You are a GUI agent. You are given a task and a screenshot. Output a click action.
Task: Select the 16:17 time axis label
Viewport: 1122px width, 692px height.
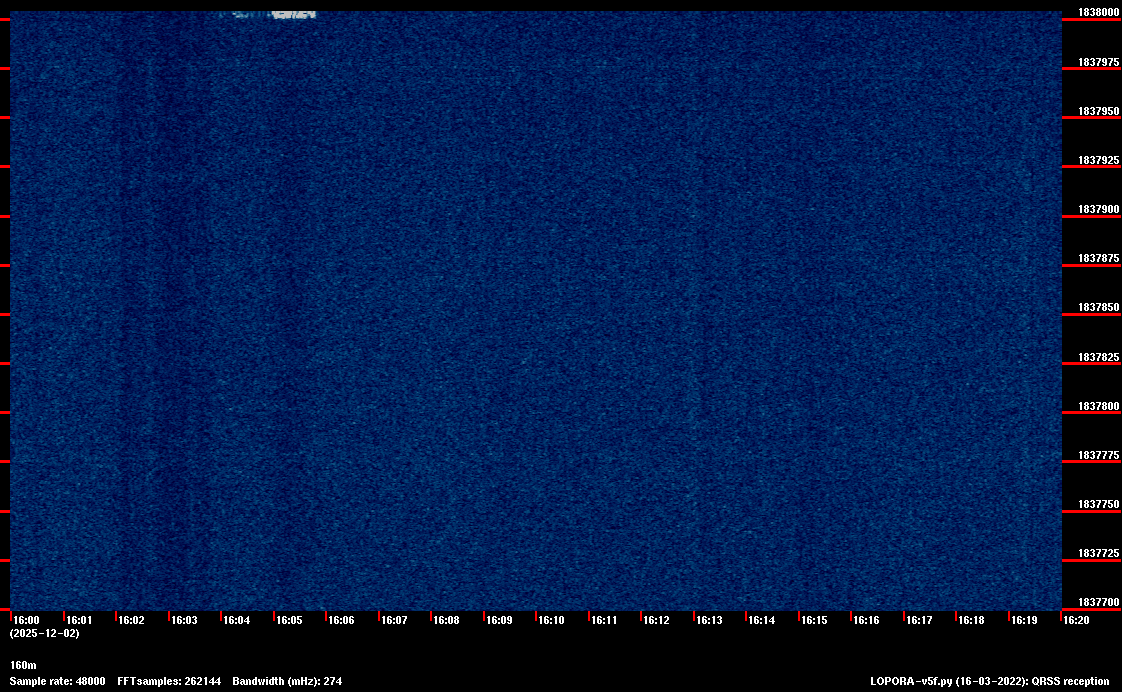(919, 620)
